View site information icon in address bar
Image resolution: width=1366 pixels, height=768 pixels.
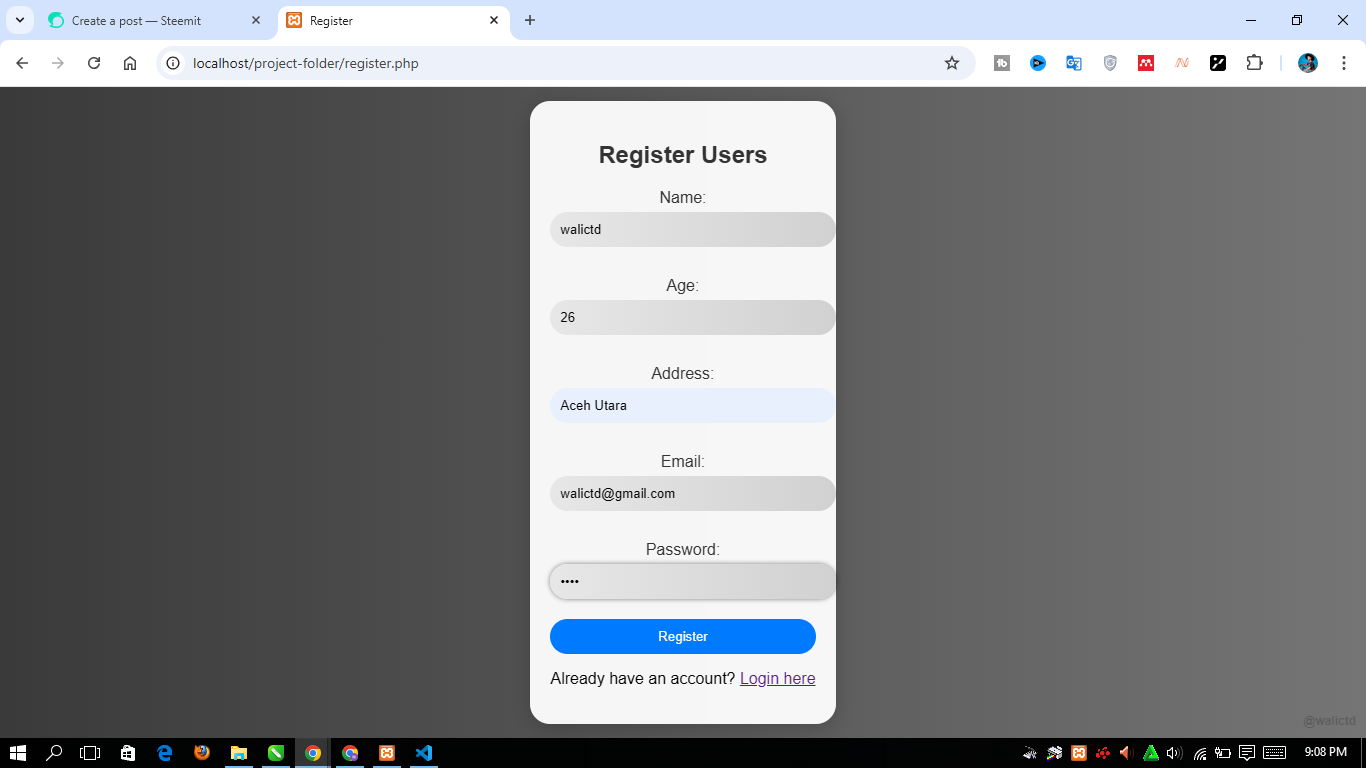pyautogui.click(x=173, y=63)
